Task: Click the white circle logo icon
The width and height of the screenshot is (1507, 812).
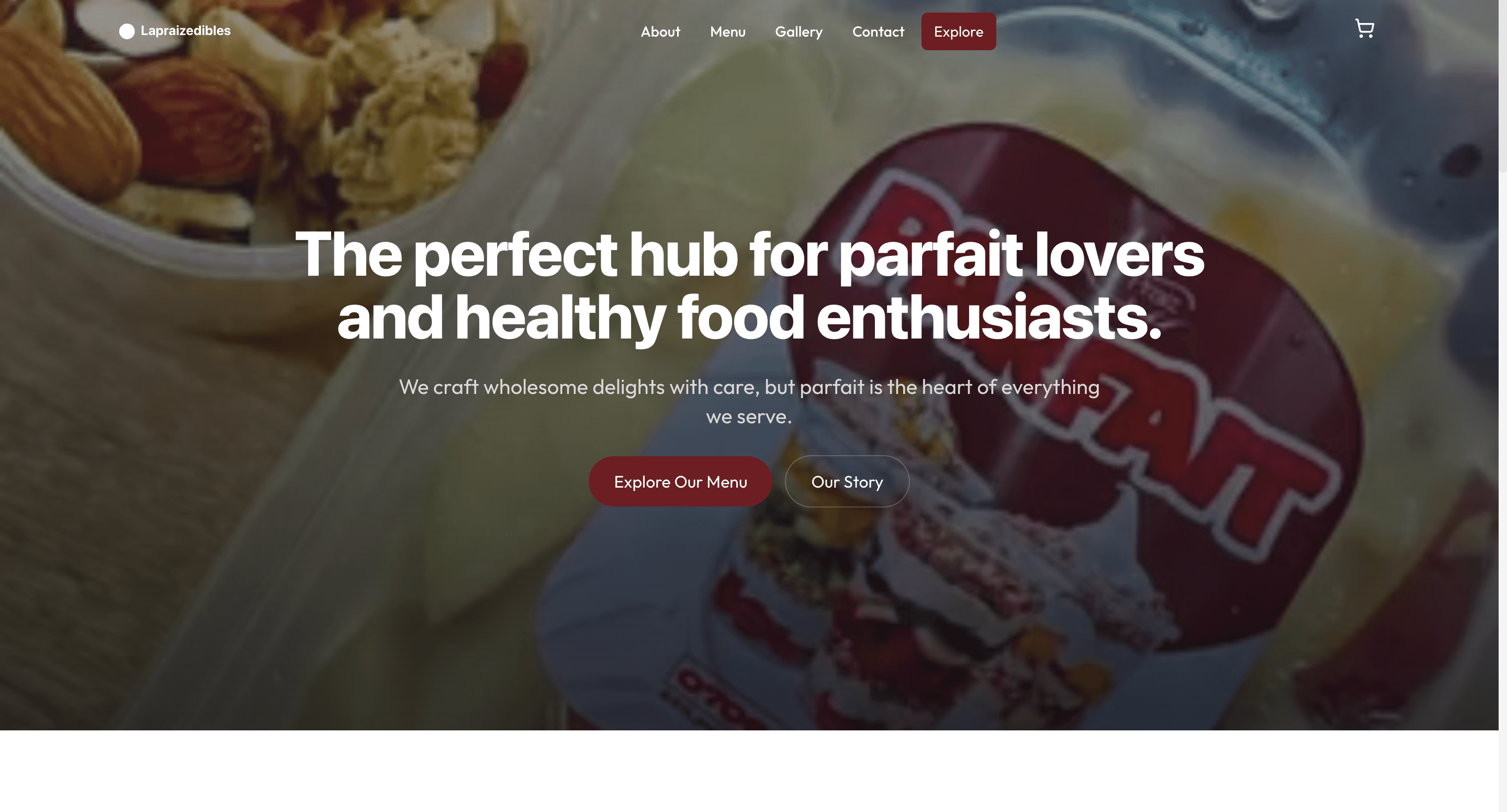Action: click(127, 31)
